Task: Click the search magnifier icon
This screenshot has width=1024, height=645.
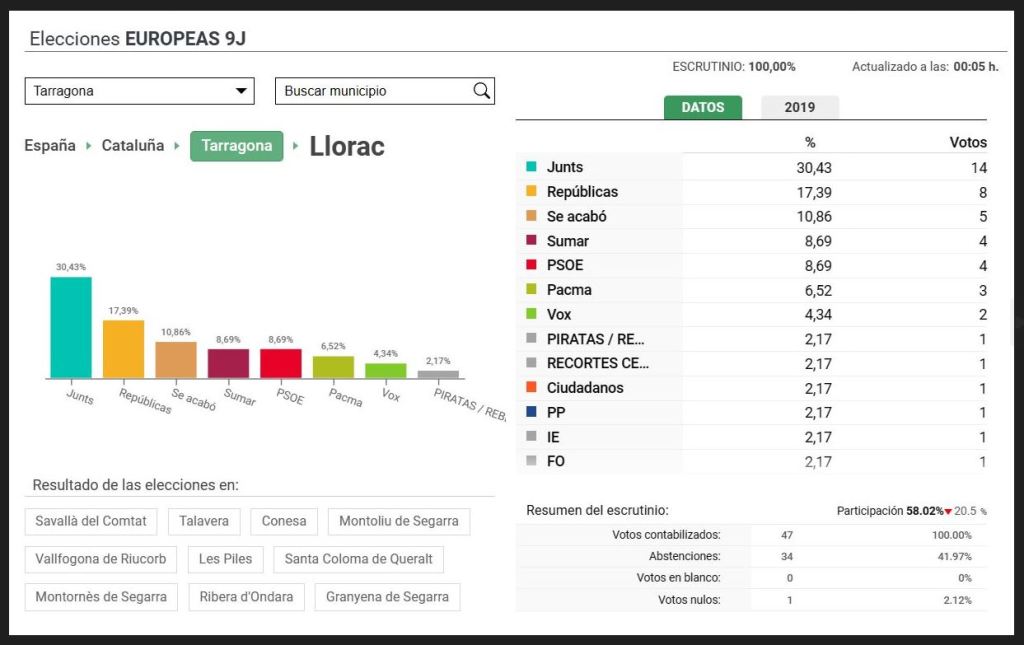Action: (x=481, y=91)
